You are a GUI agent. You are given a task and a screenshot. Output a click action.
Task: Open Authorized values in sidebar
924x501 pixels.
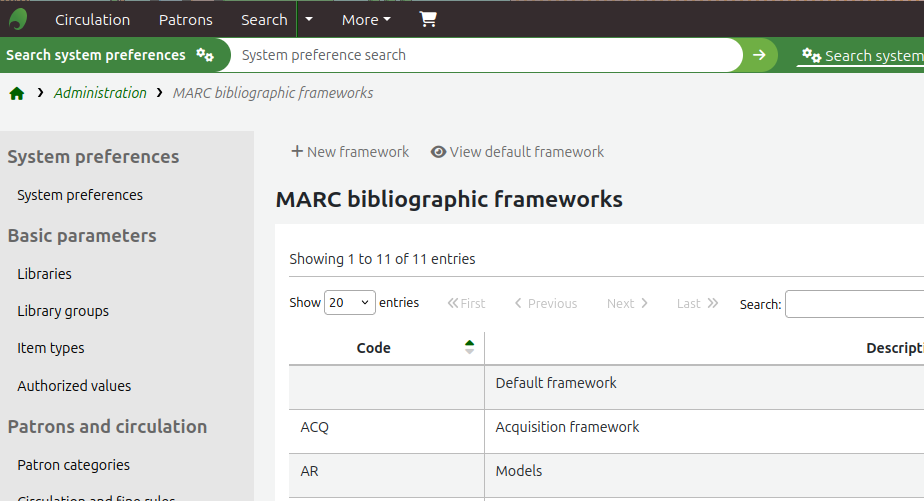click(74, 386)
